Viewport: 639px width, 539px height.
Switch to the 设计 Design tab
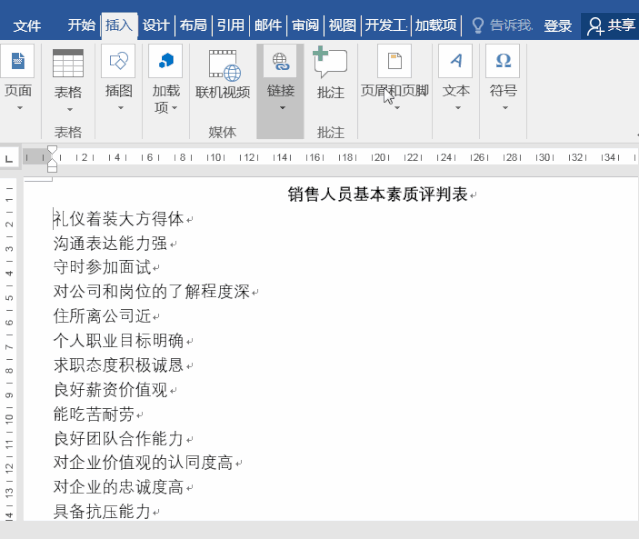pos(156,26)
